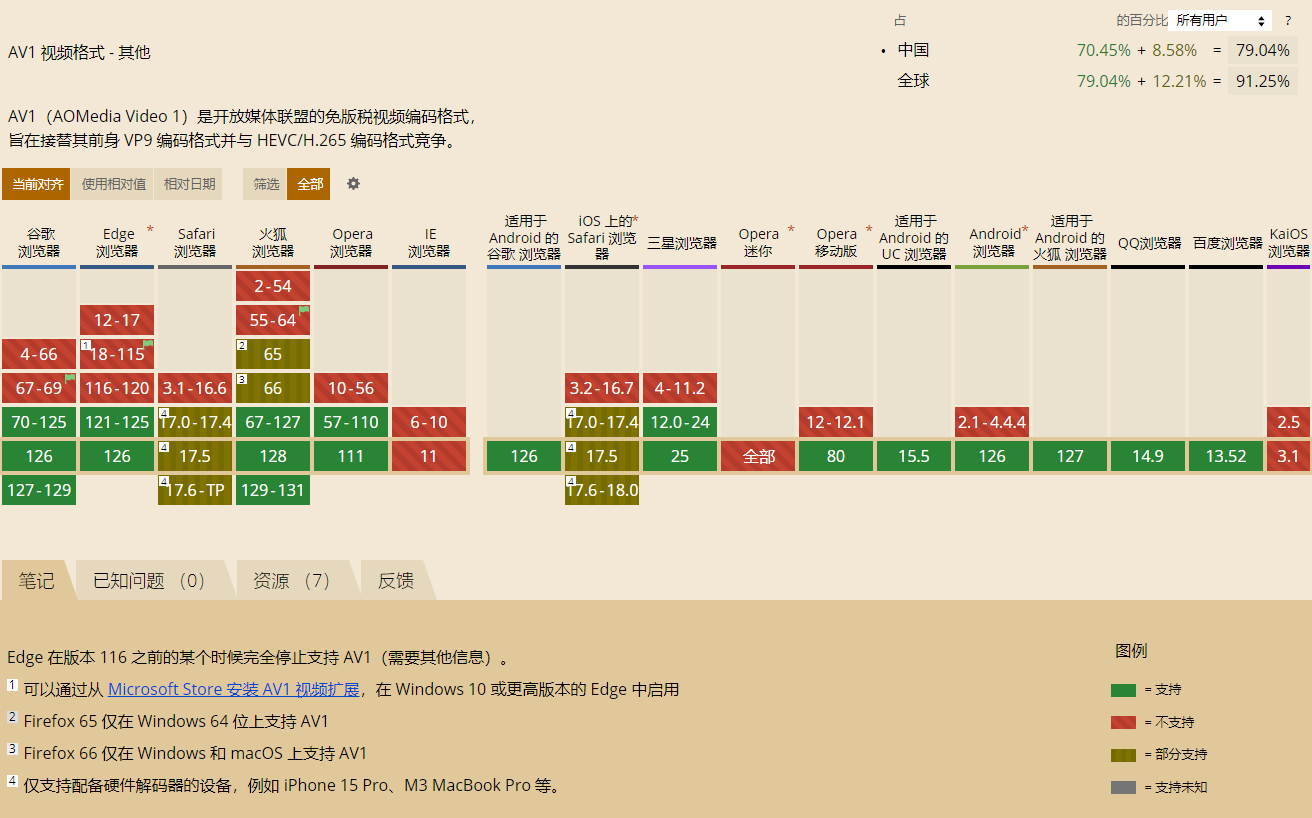Click Baidu browser version cell 13.52
Screen dimensions: 1312x818
click(1226, 456)
